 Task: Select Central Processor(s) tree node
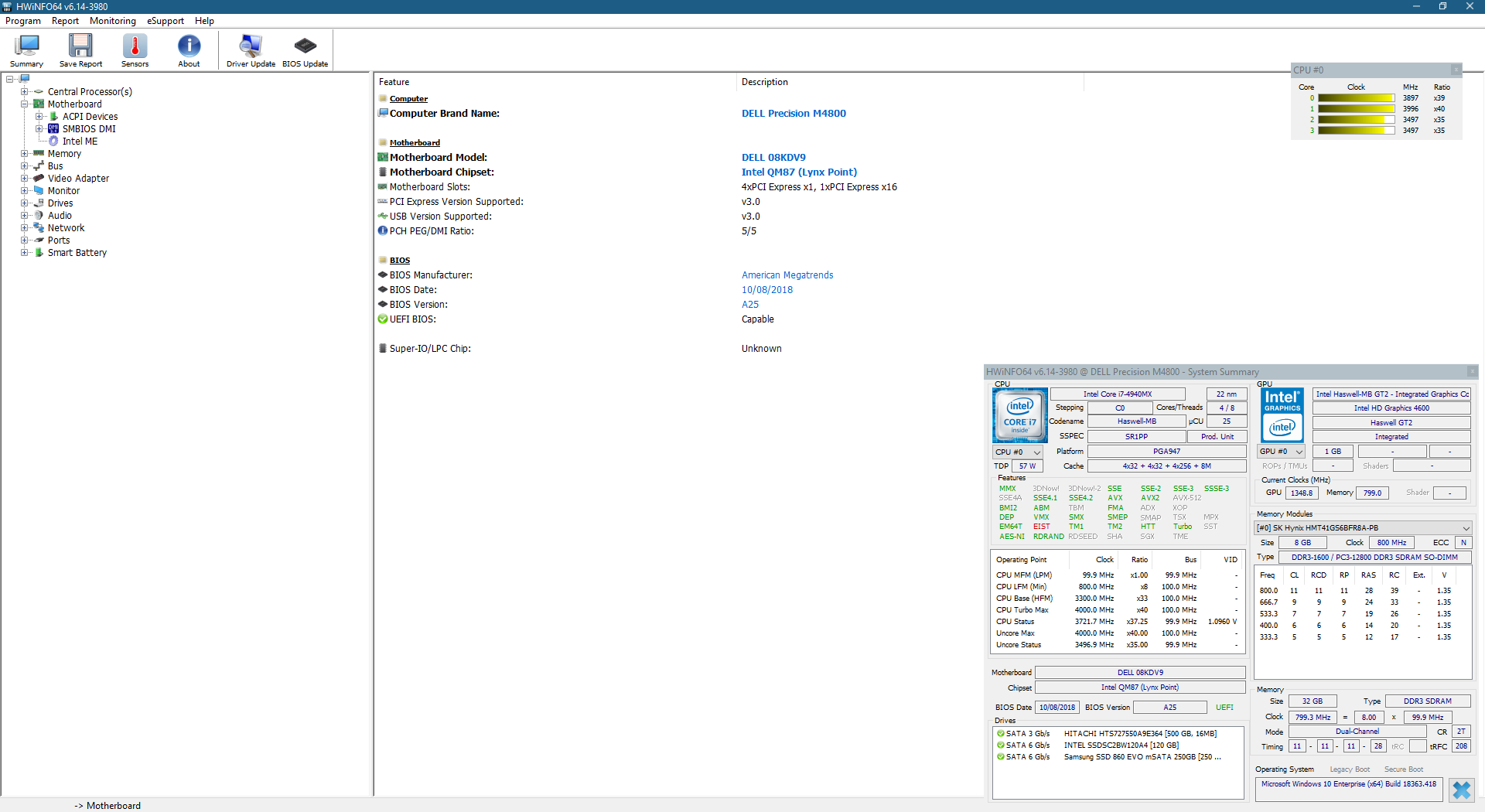click(x=90, y=92)
